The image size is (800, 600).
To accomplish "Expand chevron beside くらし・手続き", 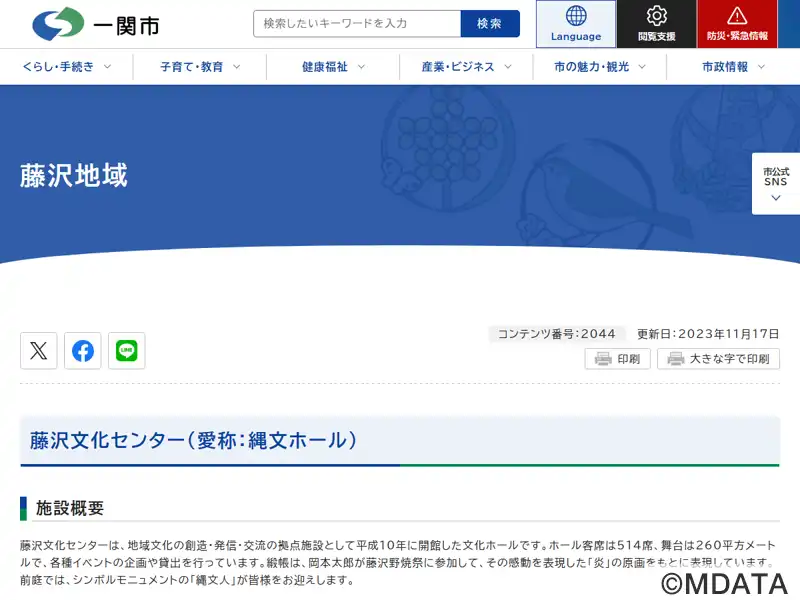I will (x=107, y=66).
